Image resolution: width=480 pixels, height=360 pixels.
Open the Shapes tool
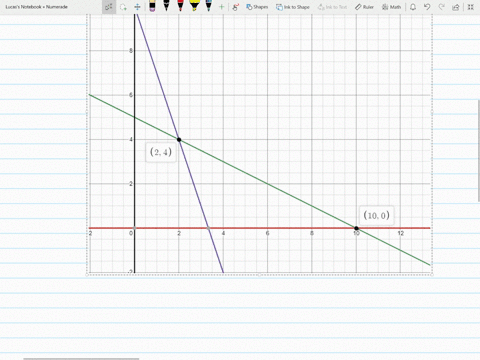[257, 7]
